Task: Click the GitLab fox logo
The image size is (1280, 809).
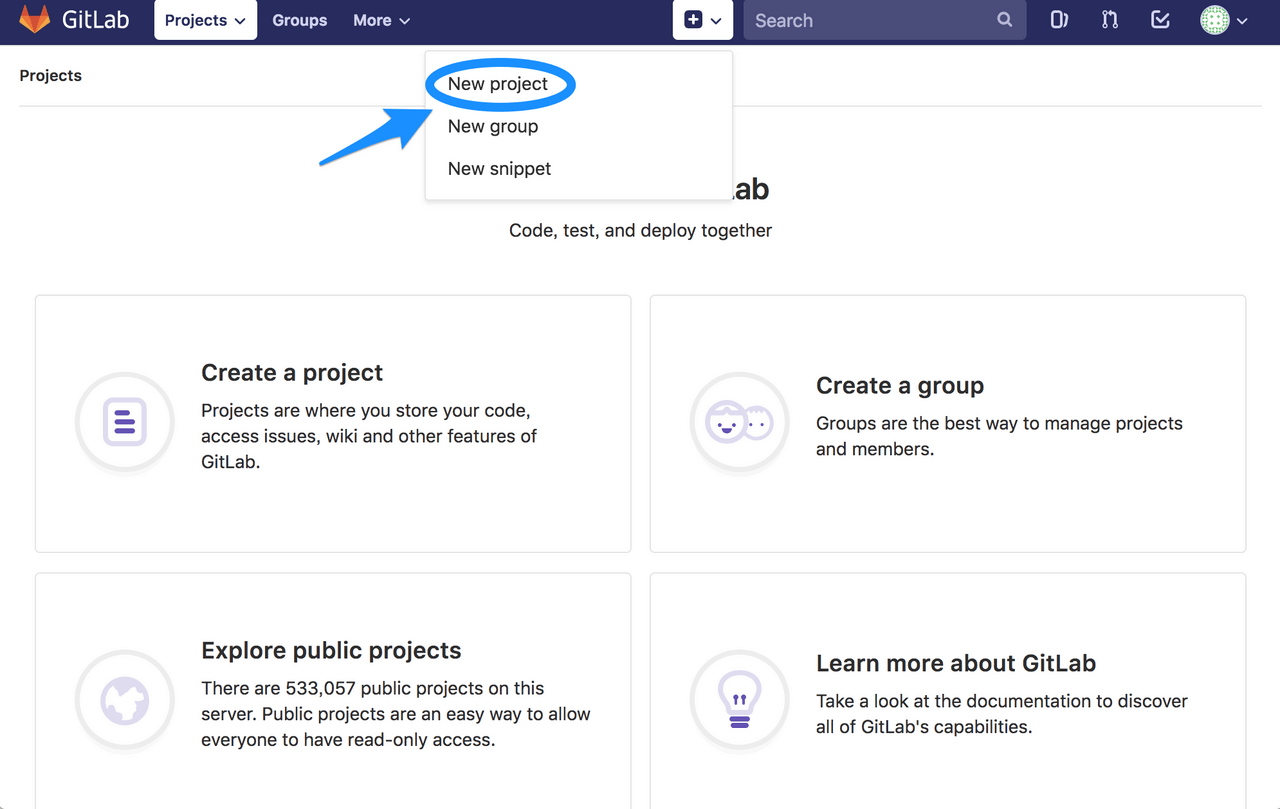Action: [35, 20]
